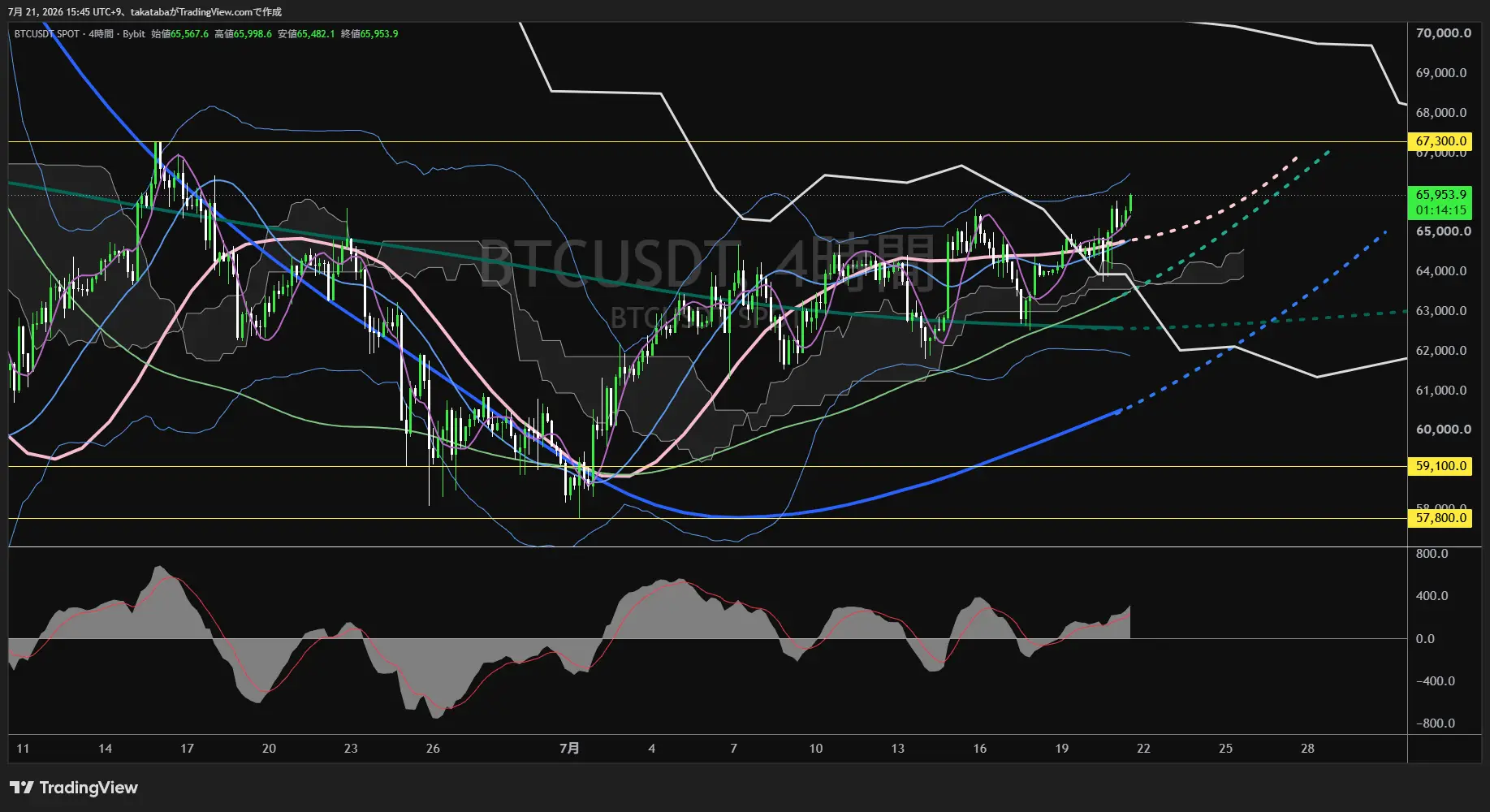Click the date label 7 on time axis
1490x812 pixels.
point(733,749)
